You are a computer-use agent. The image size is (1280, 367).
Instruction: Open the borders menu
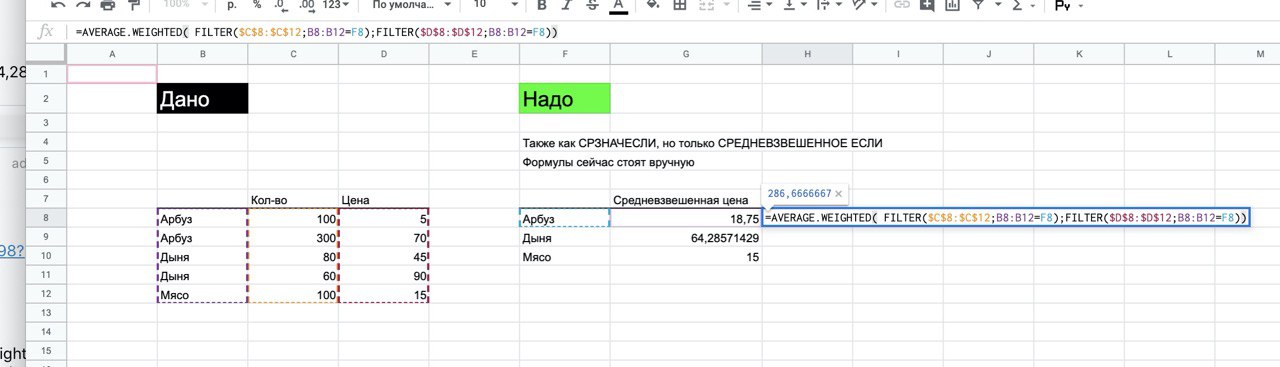tap(680, 5)
